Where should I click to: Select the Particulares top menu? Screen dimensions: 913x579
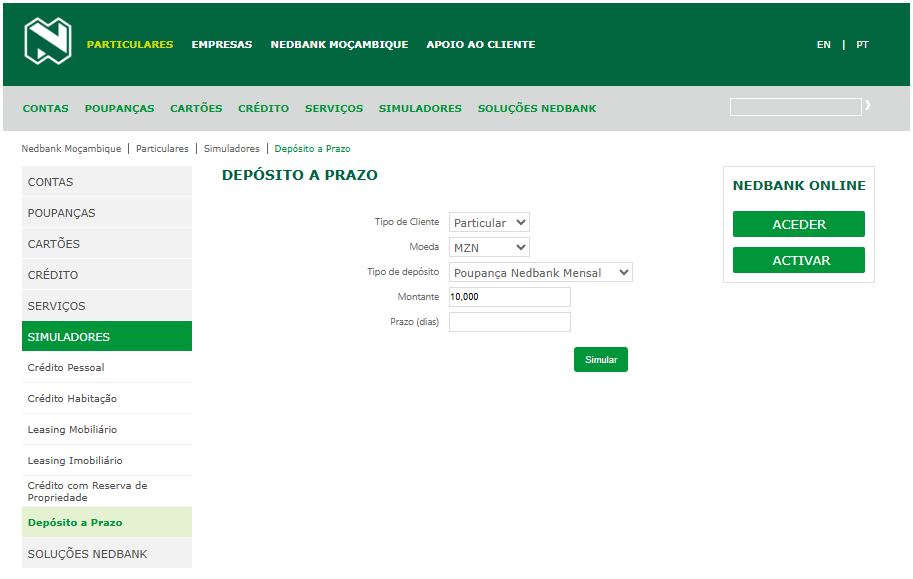click(x=130, y=44)
